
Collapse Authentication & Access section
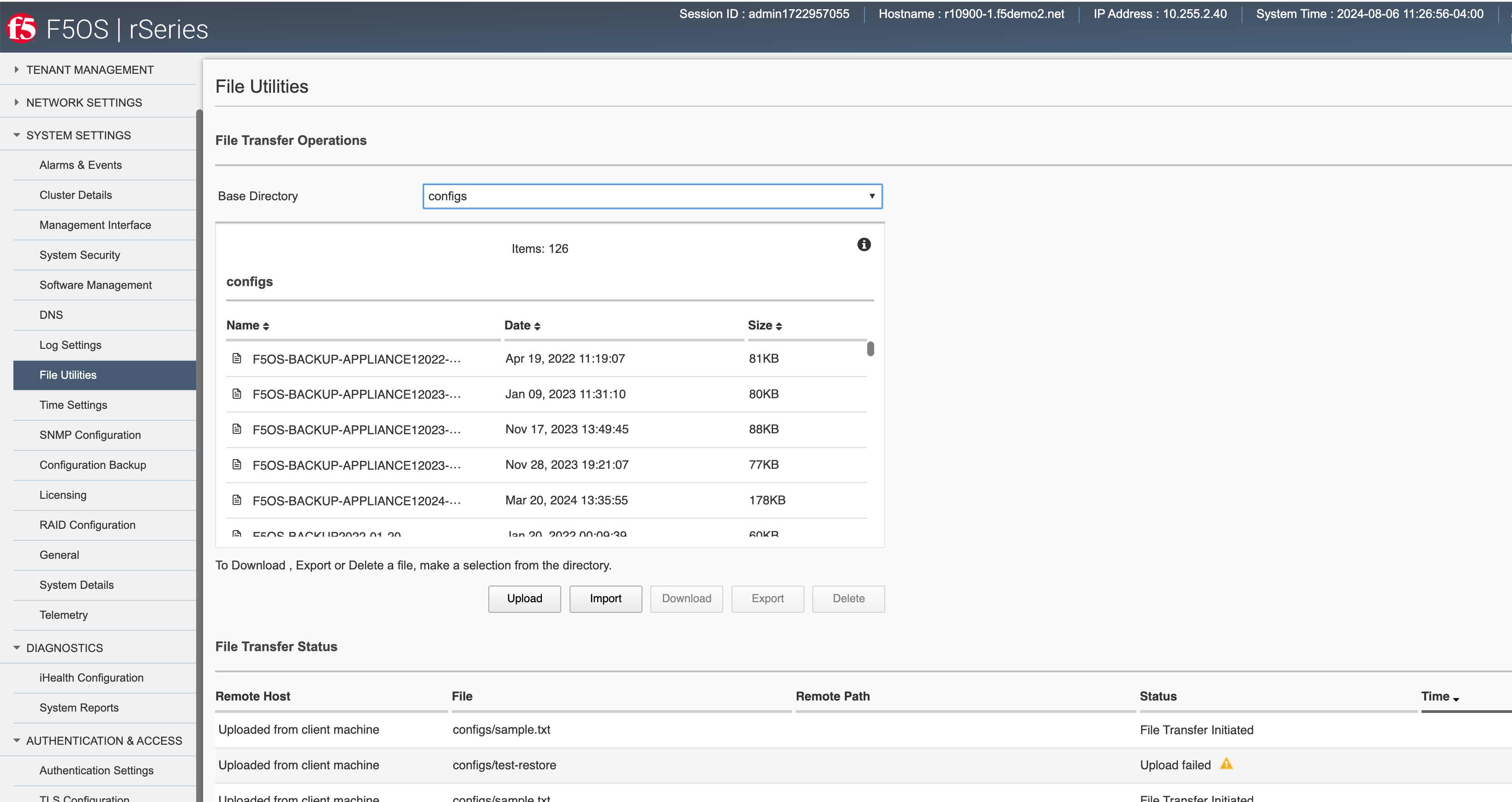tap(17, 741)
